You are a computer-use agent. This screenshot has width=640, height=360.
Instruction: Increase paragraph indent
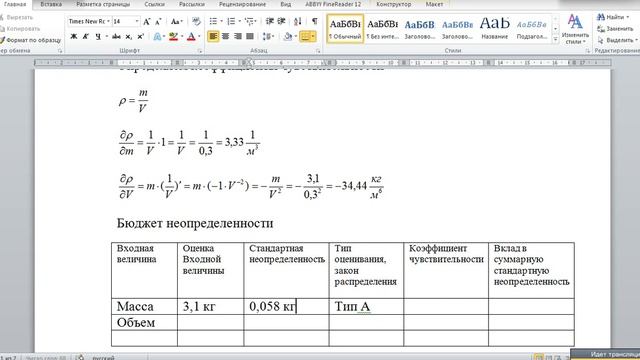(x=281, y=21)
